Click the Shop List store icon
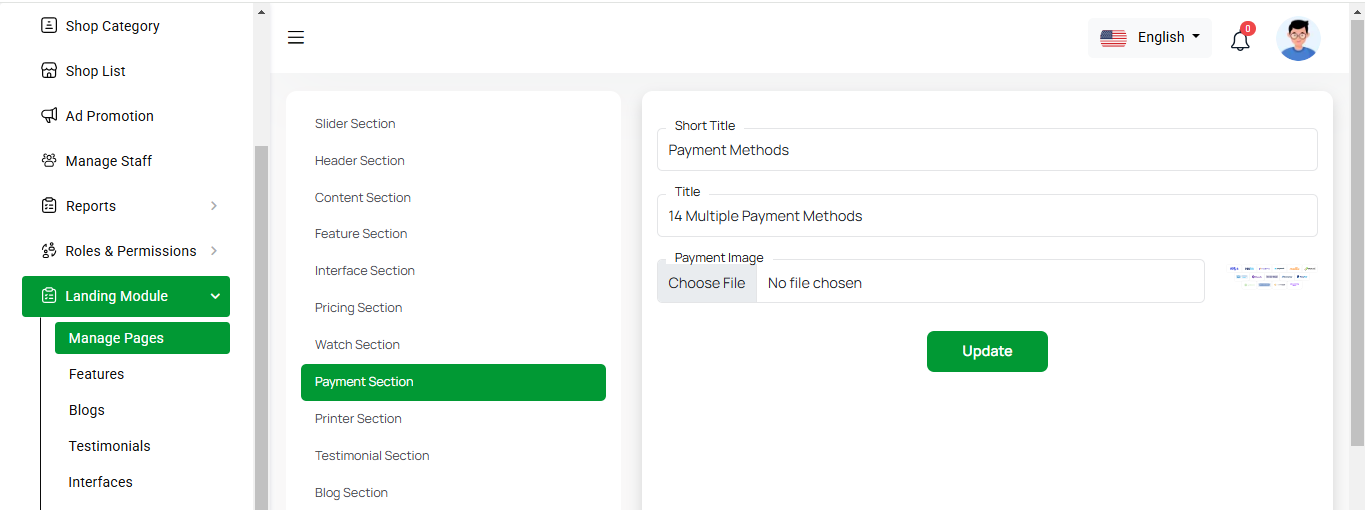Image resolution: width=1365 pixels, height=510 pixels. 49,71
